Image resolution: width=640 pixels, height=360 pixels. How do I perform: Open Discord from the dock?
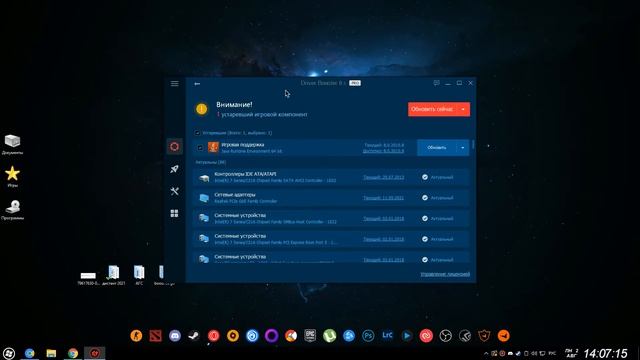(175, 336)
